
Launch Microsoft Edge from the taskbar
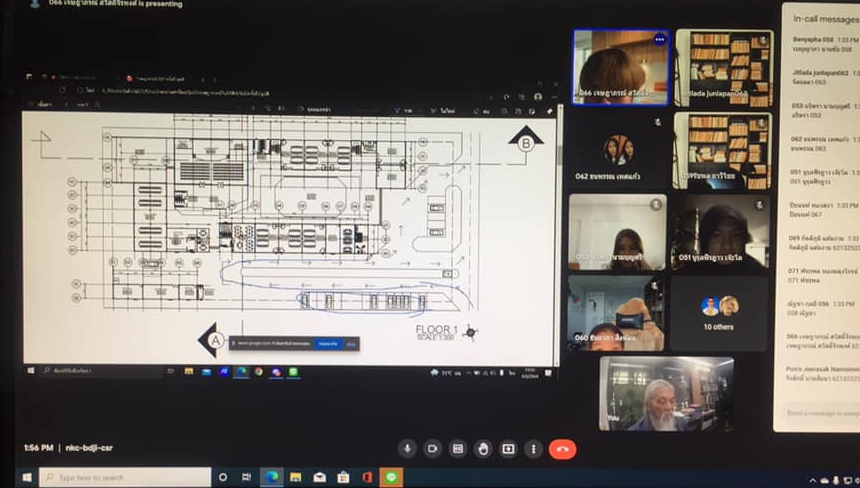click(271, 477)
